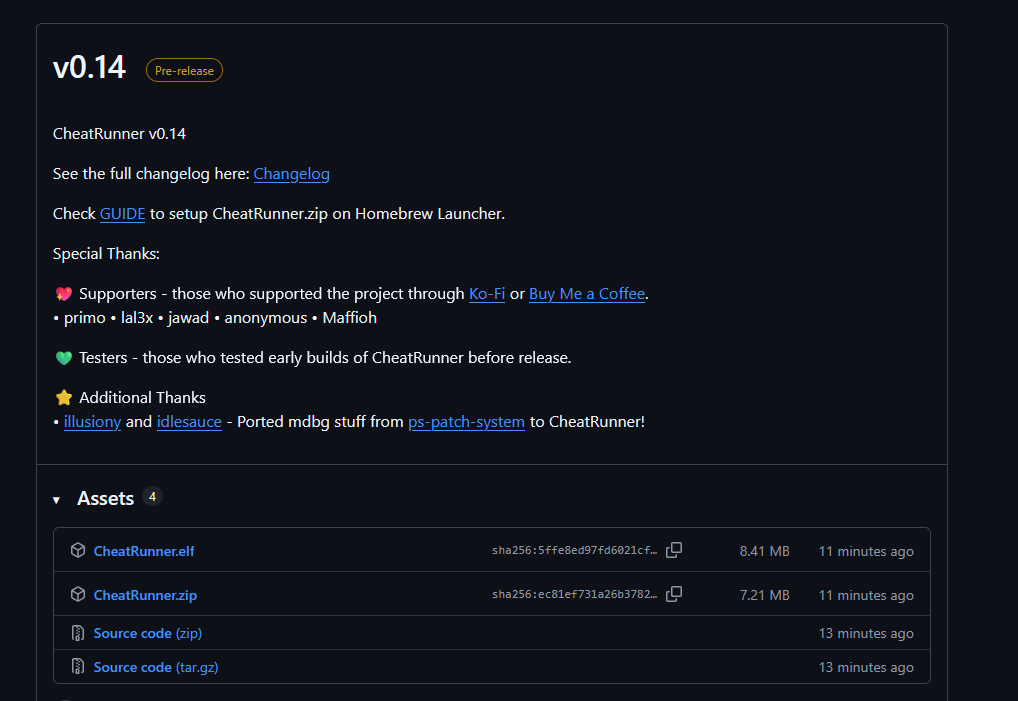The width and height of the screenshot is (1018, 701).
Task: Visit the Ko-Fi support link
Action: pyautogui.click(x=487, y=294)
